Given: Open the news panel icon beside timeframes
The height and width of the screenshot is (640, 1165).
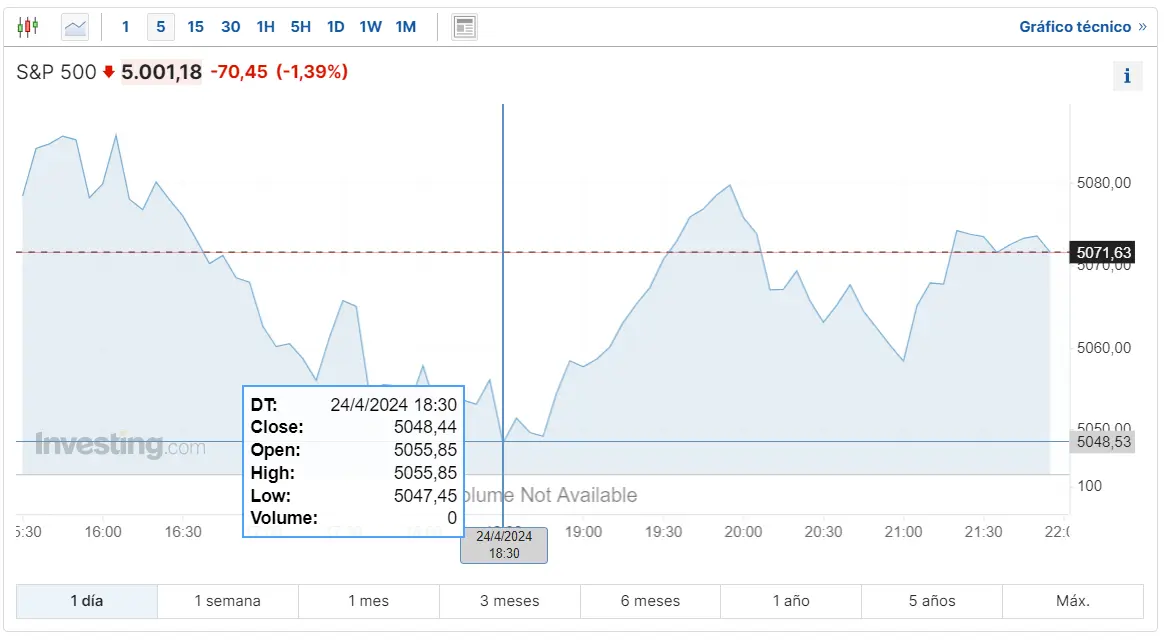Looking at the screenshot, I should [464, 26].
